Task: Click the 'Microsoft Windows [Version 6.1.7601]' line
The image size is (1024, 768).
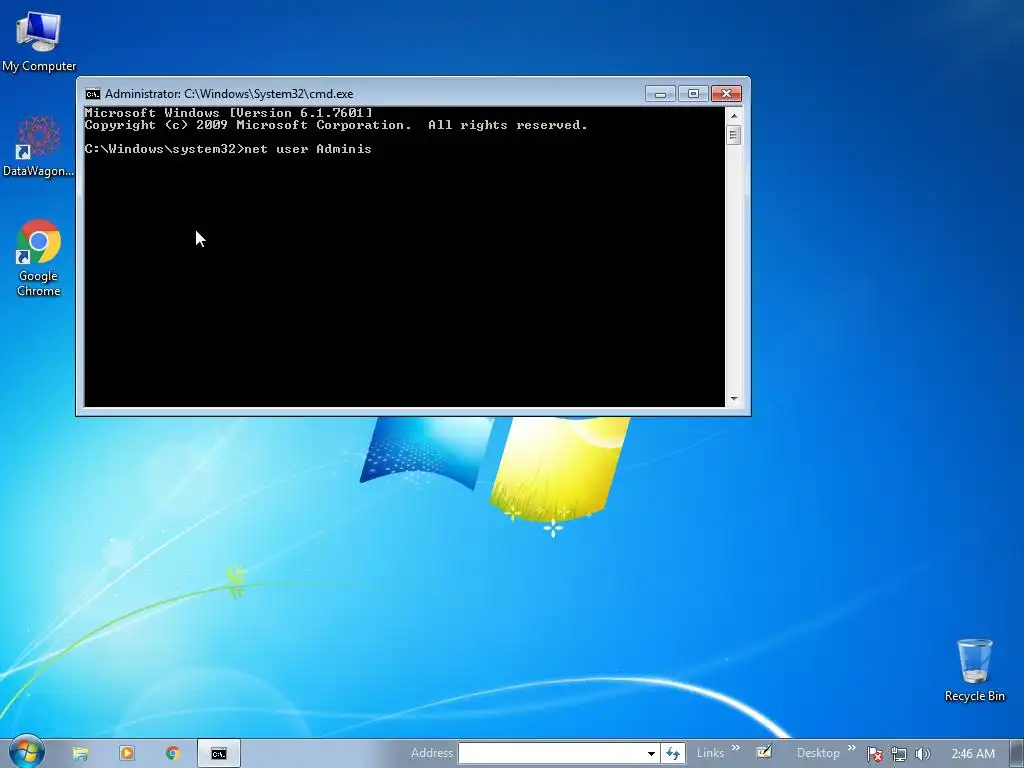Action: (229, 113)
